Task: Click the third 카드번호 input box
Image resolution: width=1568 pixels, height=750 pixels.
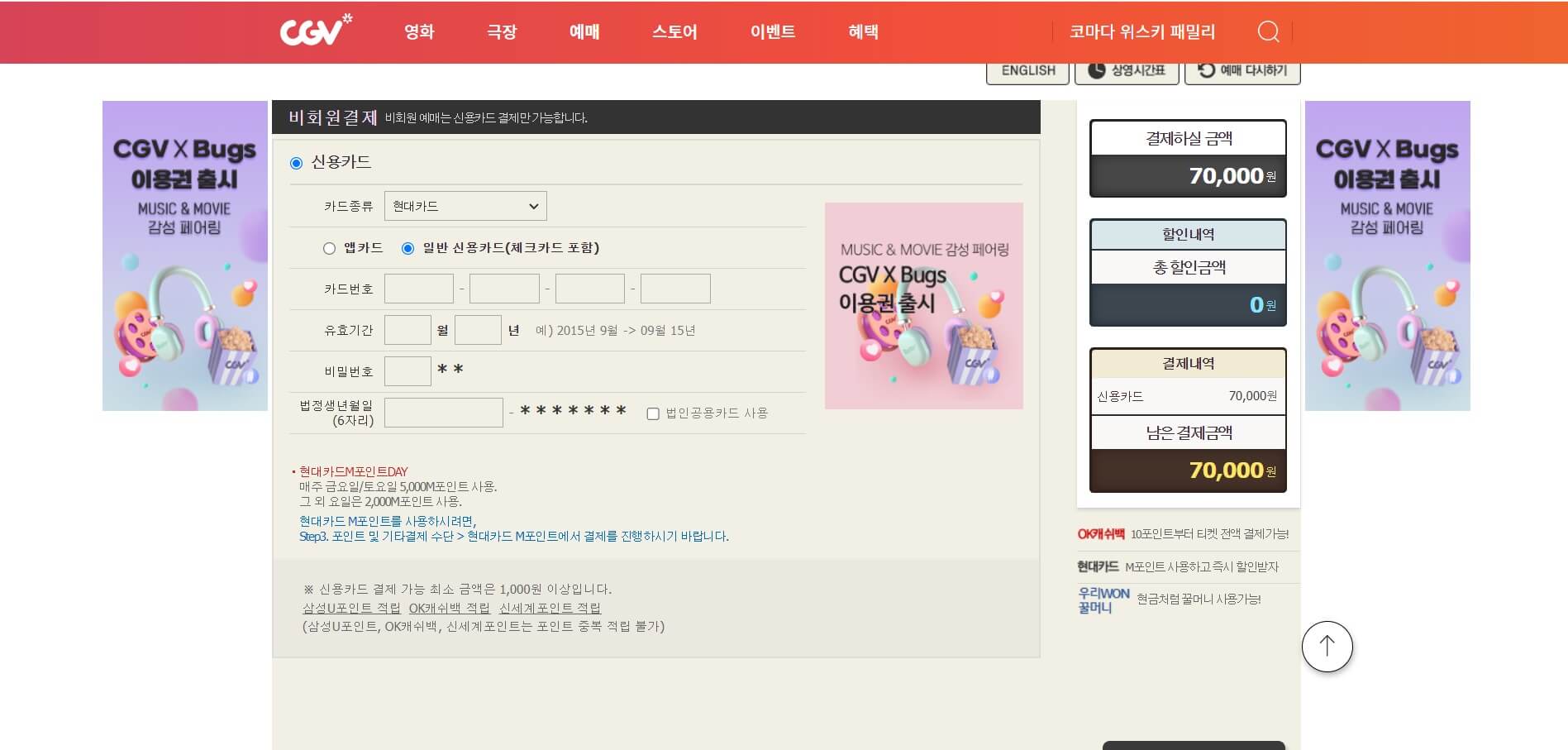Action: pos(590,289)
